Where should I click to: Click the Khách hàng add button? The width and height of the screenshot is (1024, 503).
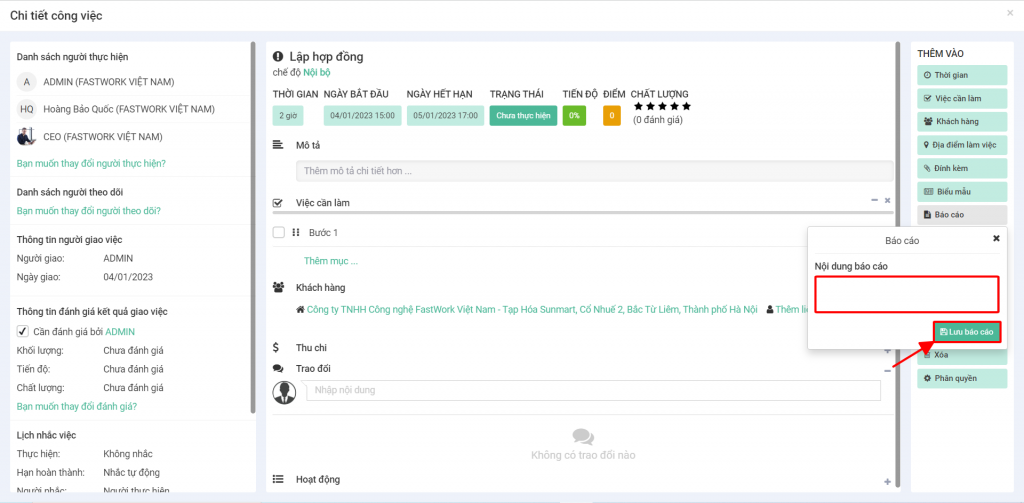961,121
